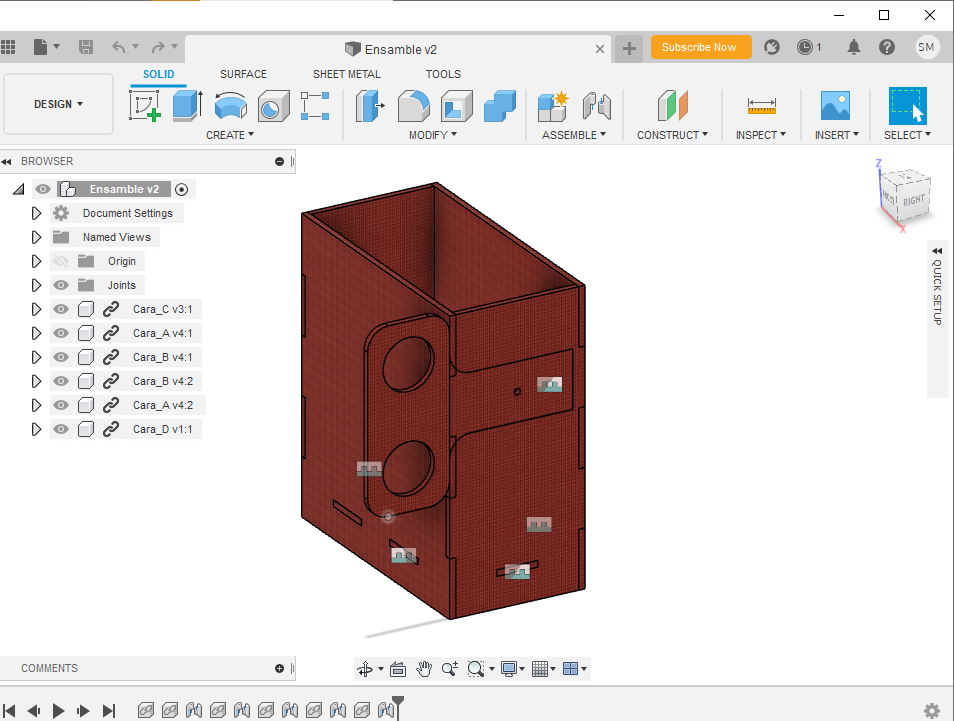Select the Press Pull tool
The image size is (954, 721).
[x=370, y=106]
